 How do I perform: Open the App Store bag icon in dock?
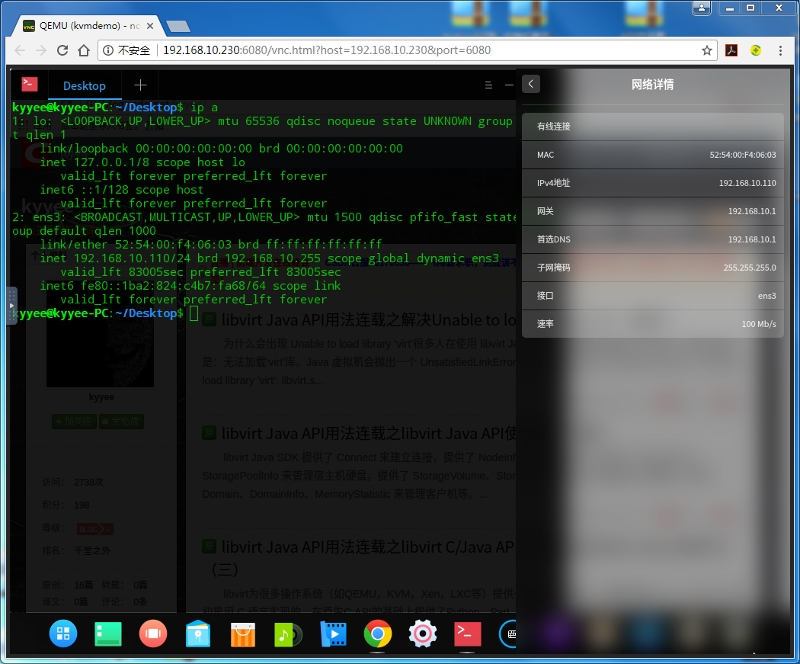pos(242,634)
